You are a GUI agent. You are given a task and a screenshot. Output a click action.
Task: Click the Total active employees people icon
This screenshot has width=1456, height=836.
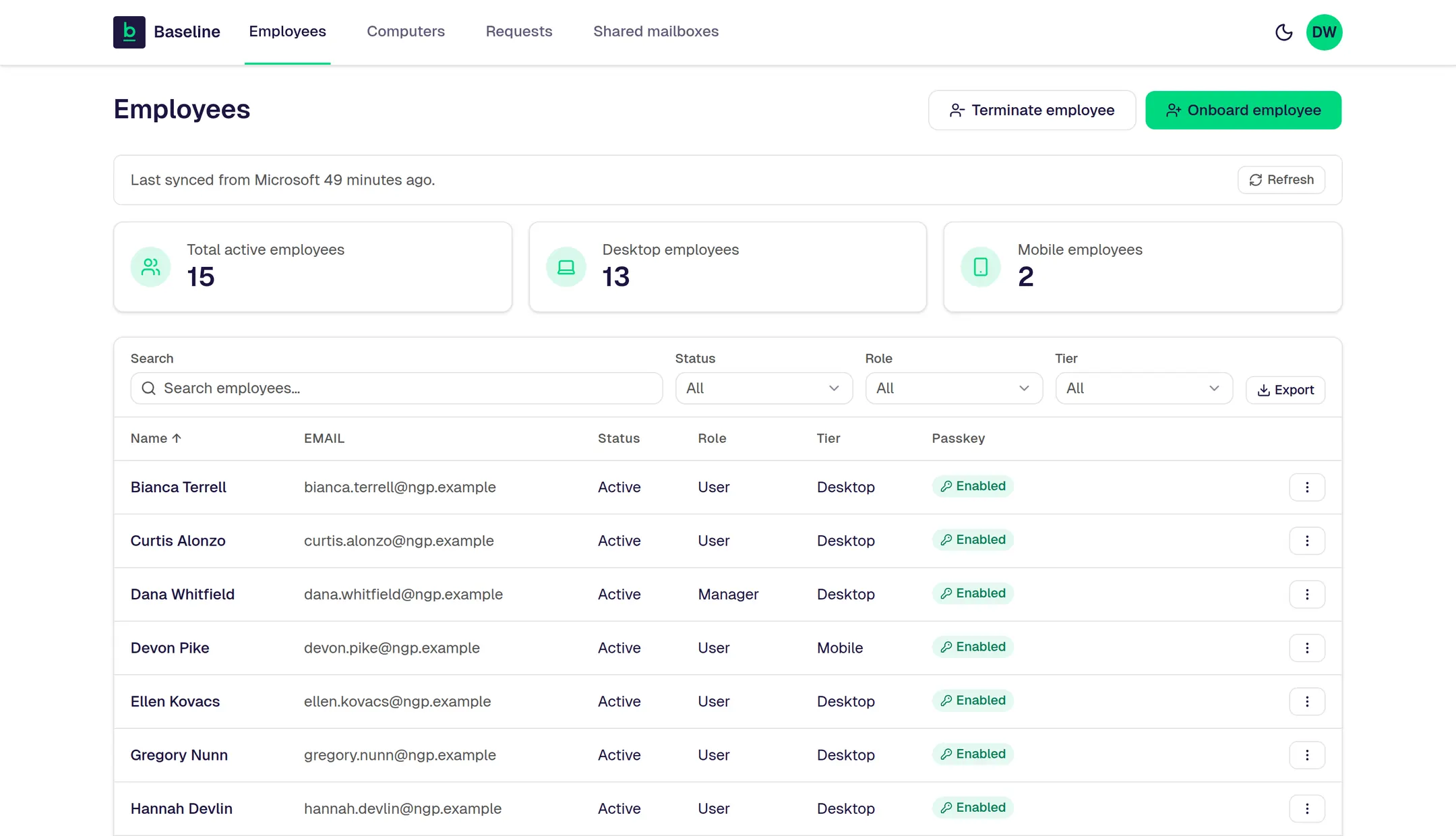pyautogui.click(x=151, y=268)
